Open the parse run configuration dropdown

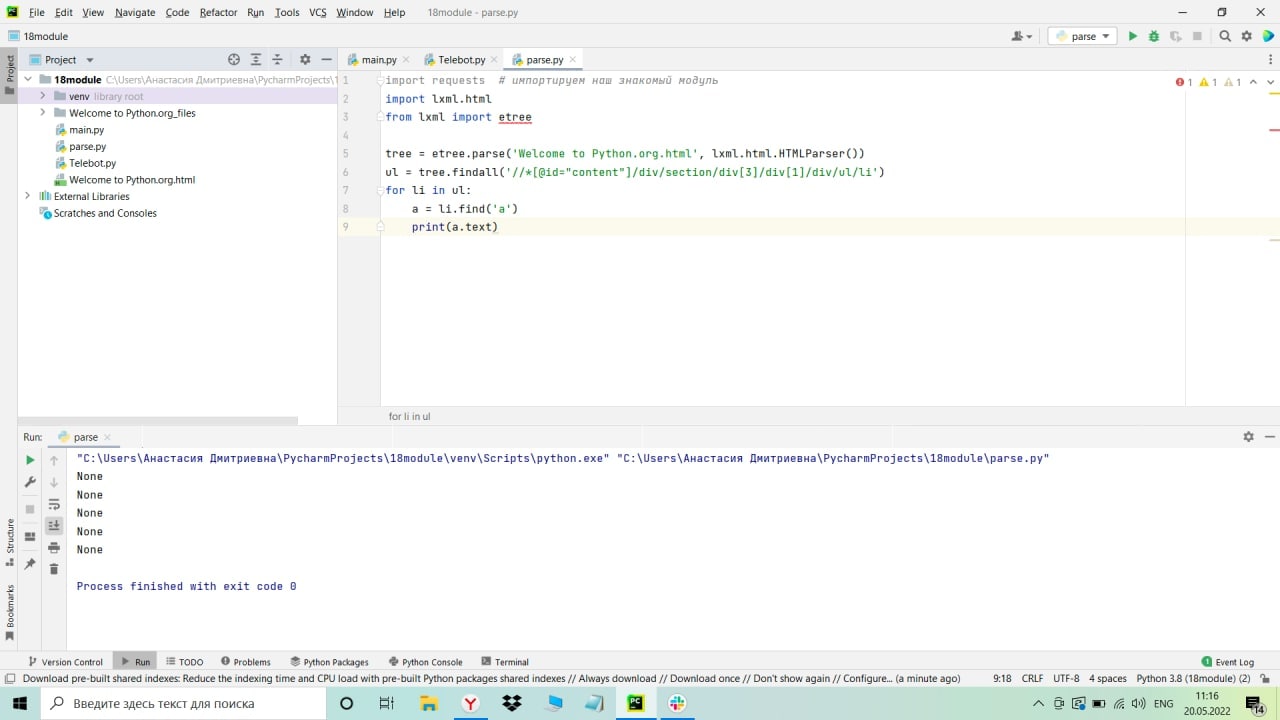[1083, 36]
